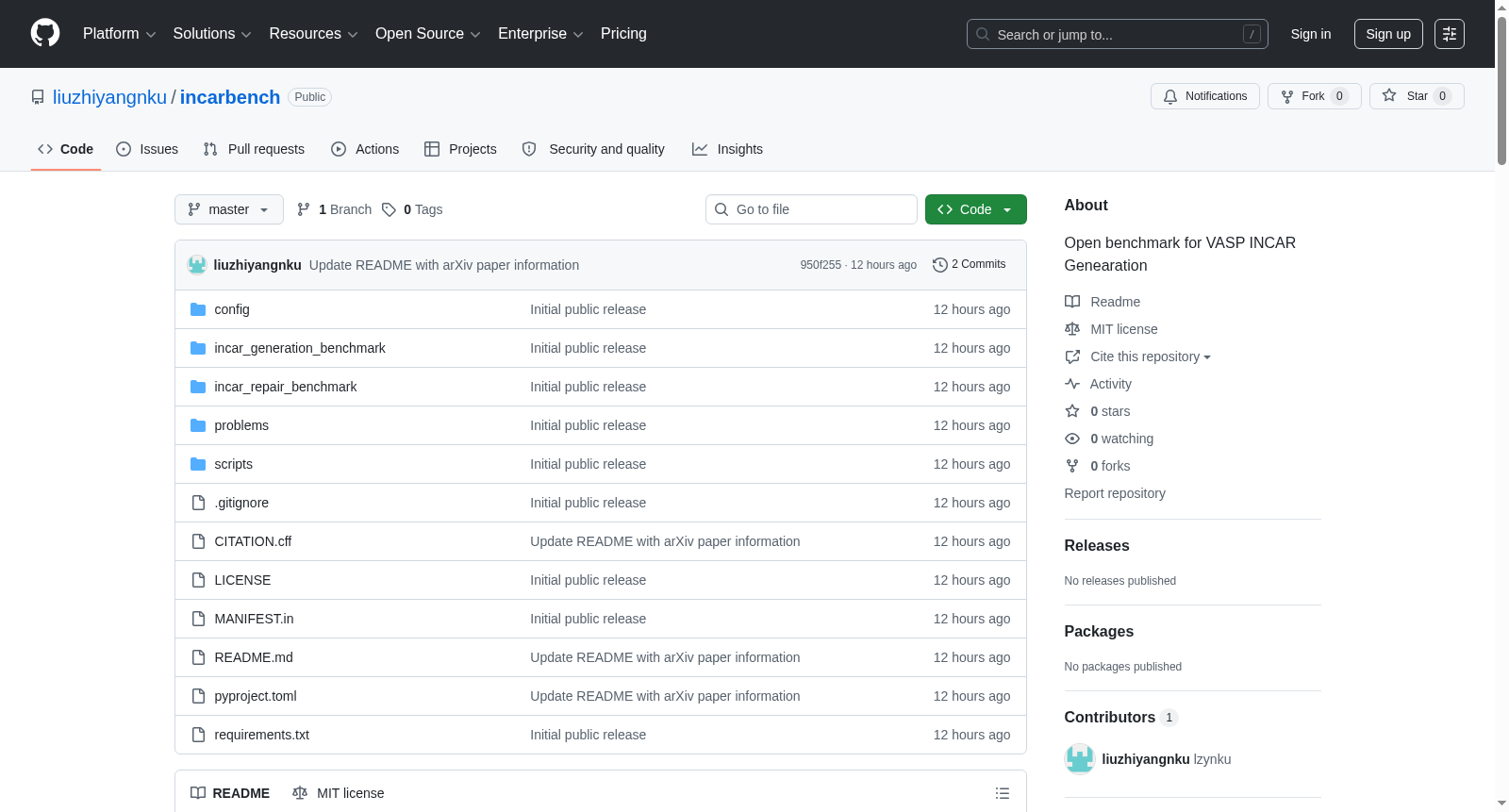Click the incar_repair_benchmark folder icon
The width and height of the screenshot is (1509, 812).
198,387
